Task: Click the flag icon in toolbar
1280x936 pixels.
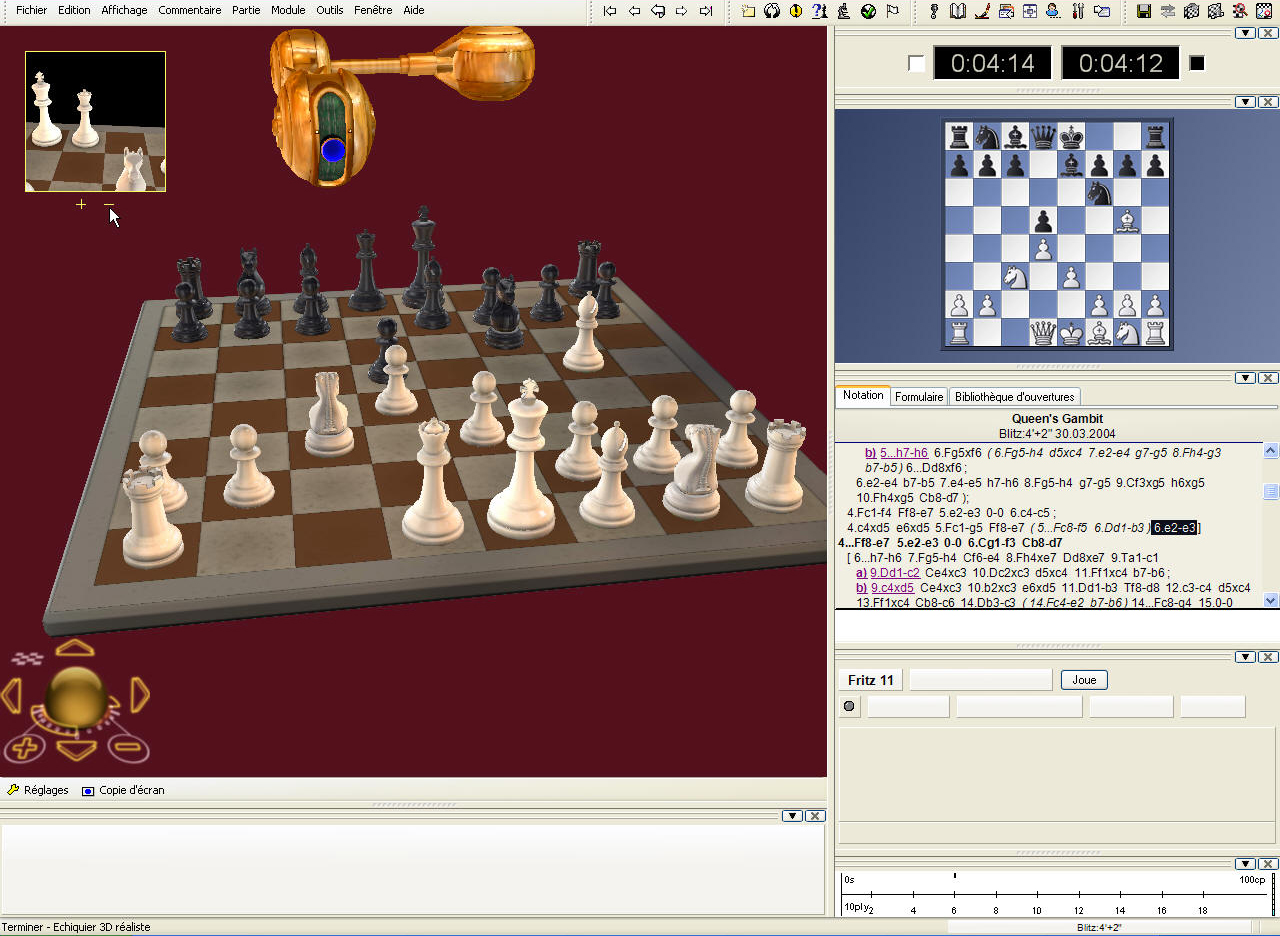Action: 891,11
